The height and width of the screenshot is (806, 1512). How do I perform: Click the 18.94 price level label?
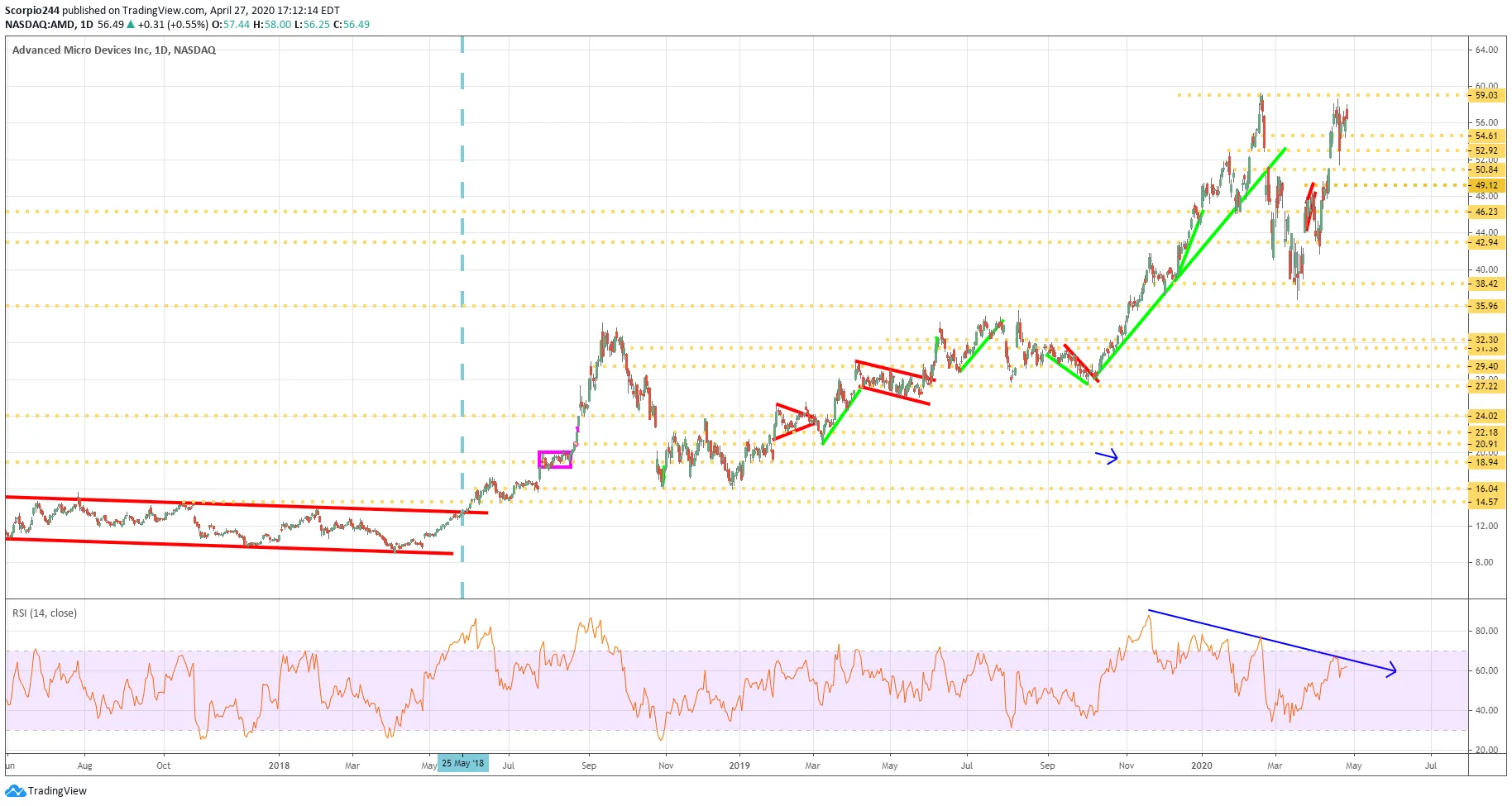point(1486,462)
